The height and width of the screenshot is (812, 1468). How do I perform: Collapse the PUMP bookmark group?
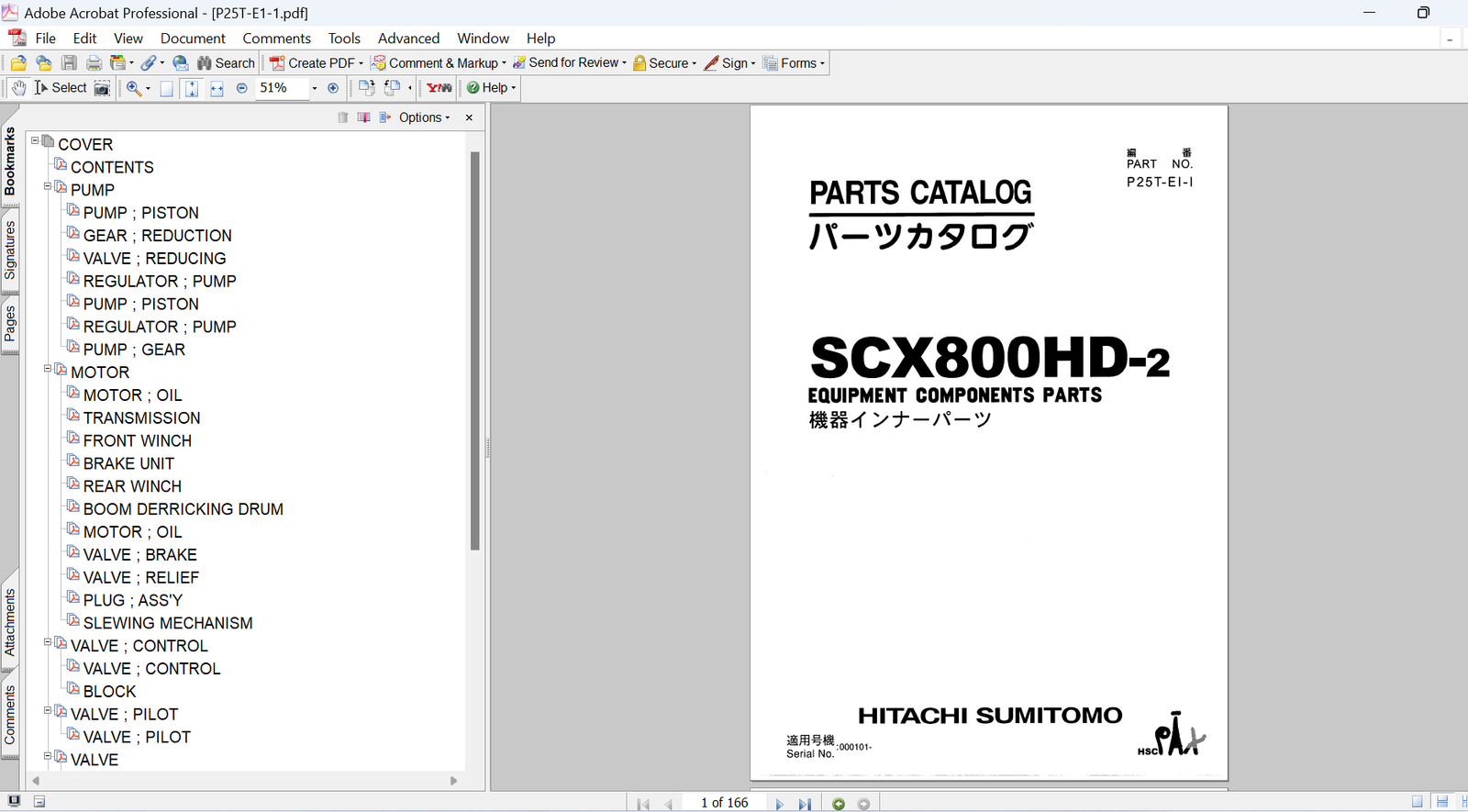pos(48,186)
